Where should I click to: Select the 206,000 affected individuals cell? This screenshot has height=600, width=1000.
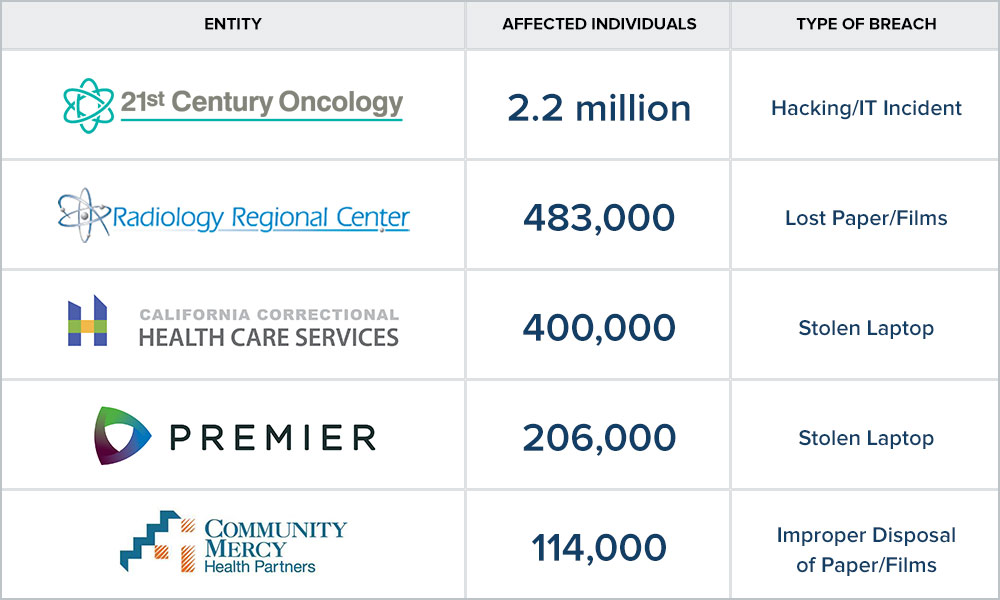[x=599, y=437]
